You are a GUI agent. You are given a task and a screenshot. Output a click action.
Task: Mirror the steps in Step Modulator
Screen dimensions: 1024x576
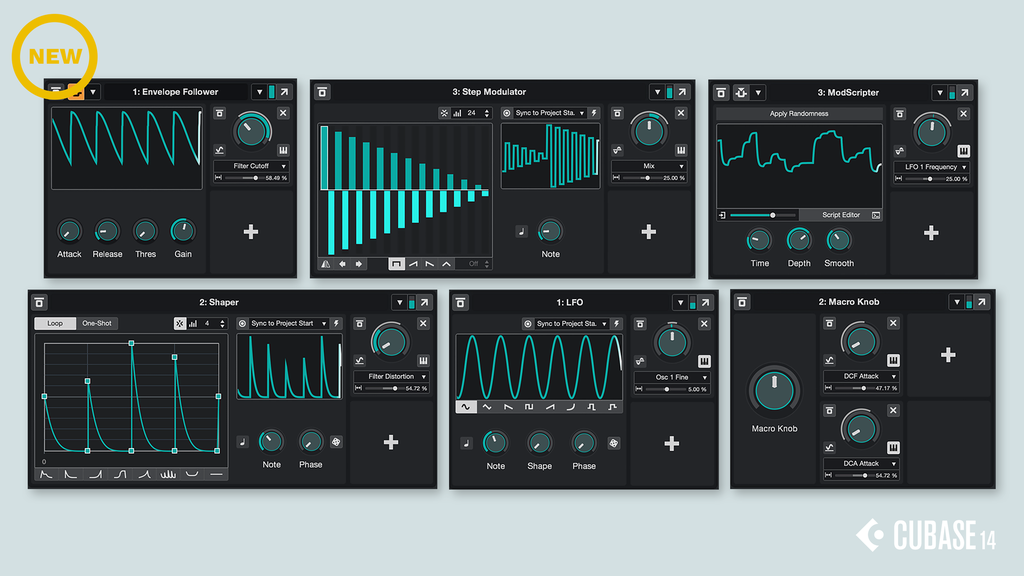point(325,264)
